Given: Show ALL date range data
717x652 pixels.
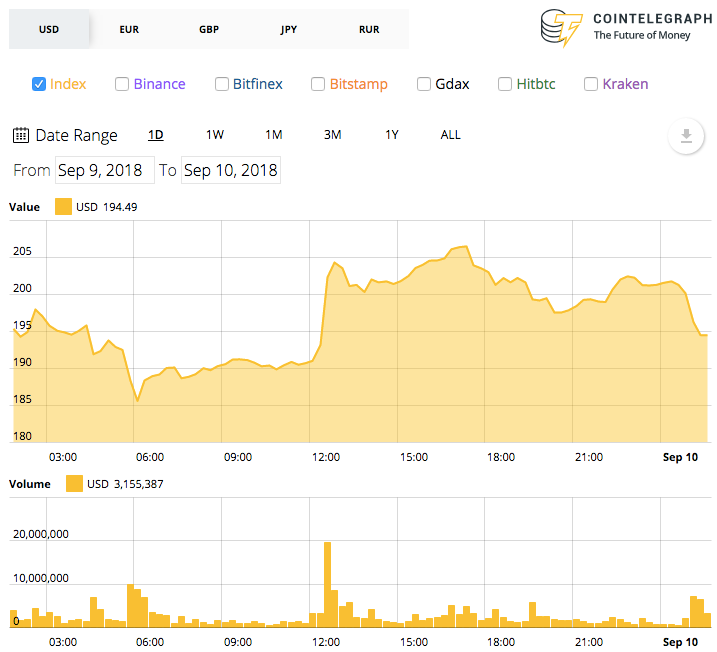Looking at the screenshot, I should point(450,135).
